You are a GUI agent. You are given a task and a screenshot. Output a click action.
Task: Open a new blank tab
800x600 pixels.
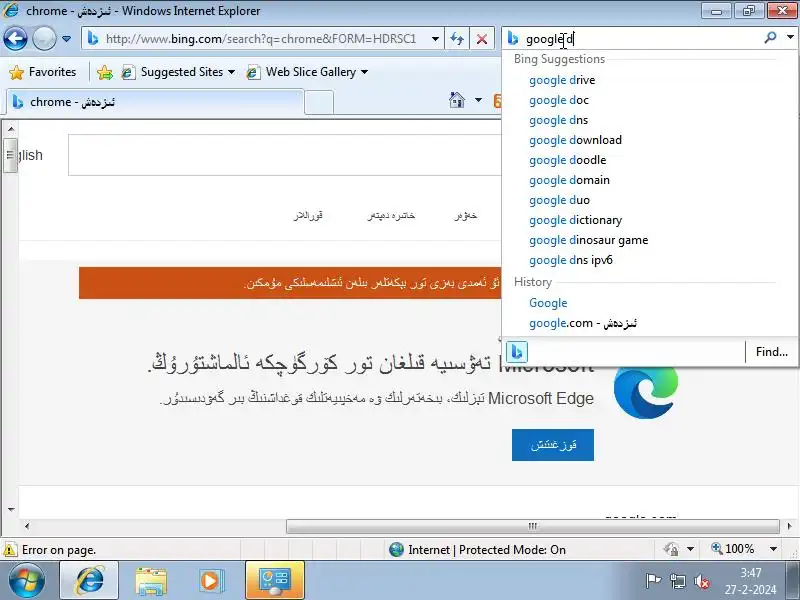(x=319, y=103)
